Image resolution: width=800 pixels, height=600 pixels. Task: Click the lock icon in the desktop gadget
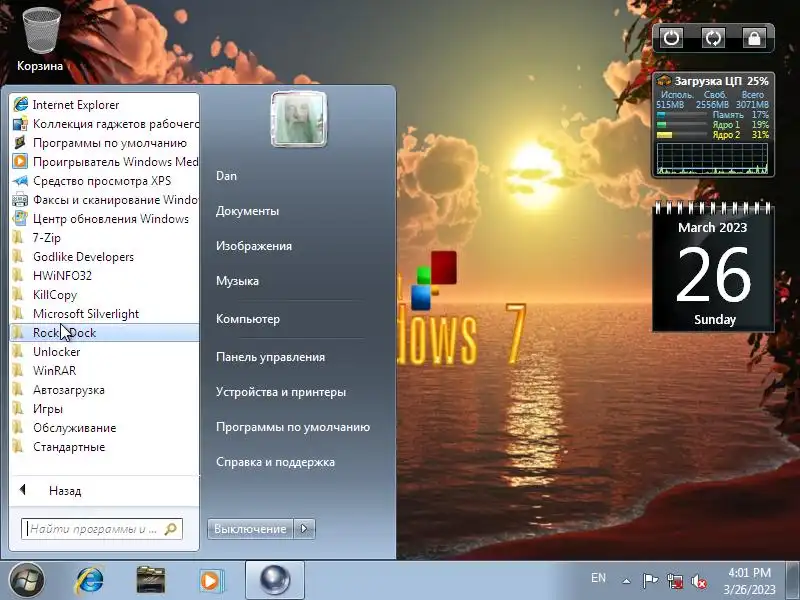tap(754, 38)
